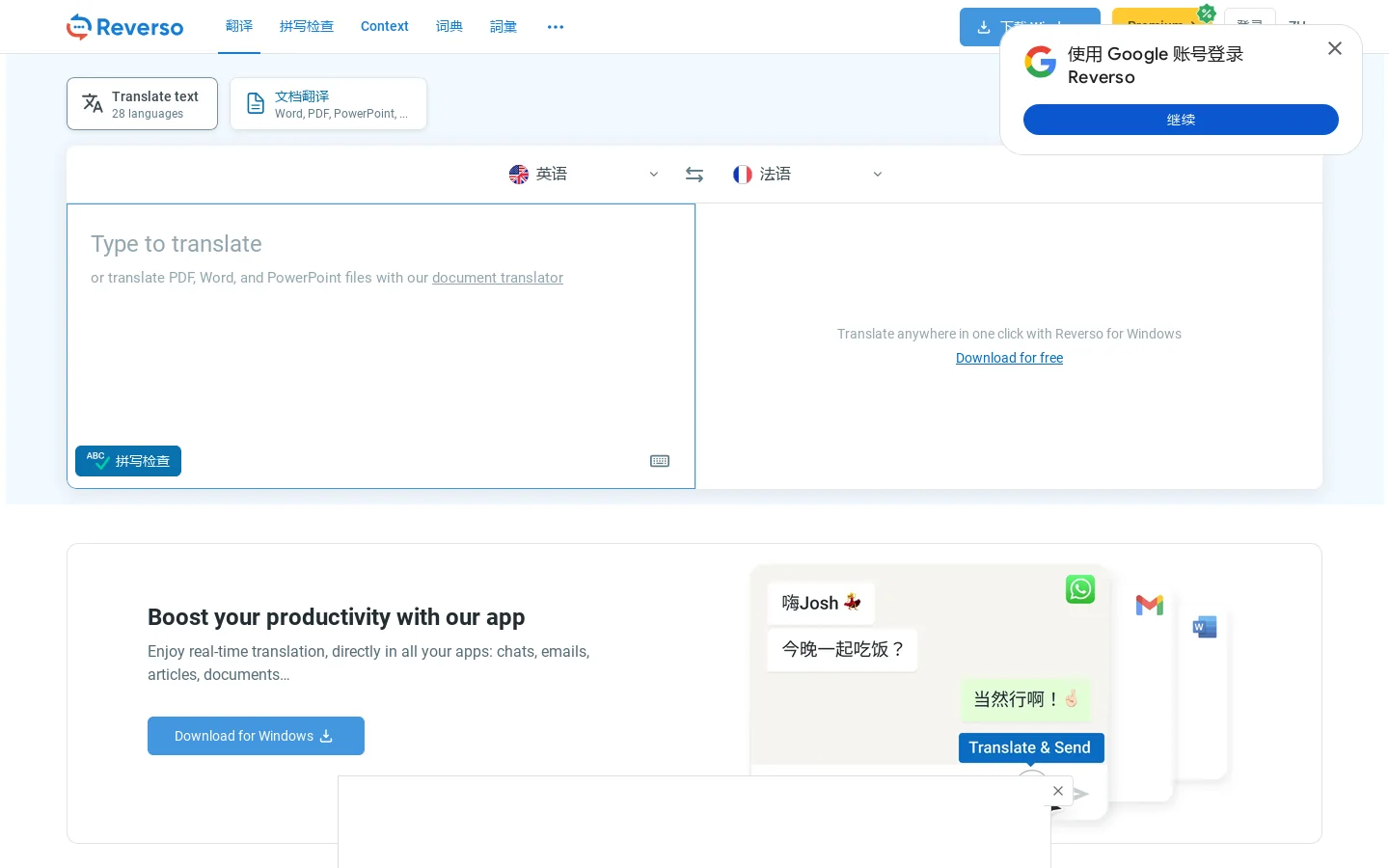
Task: Click the 拼写检查 spell check button
Action: tap(128, 461)
